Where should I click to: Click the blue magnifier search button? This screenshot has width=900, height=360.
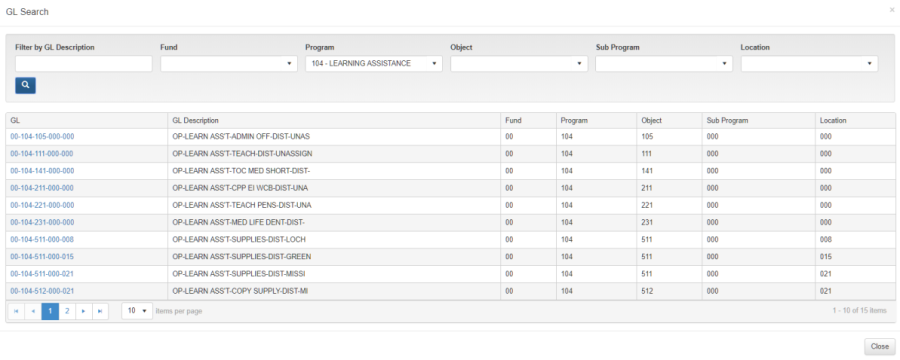(25, 86)
